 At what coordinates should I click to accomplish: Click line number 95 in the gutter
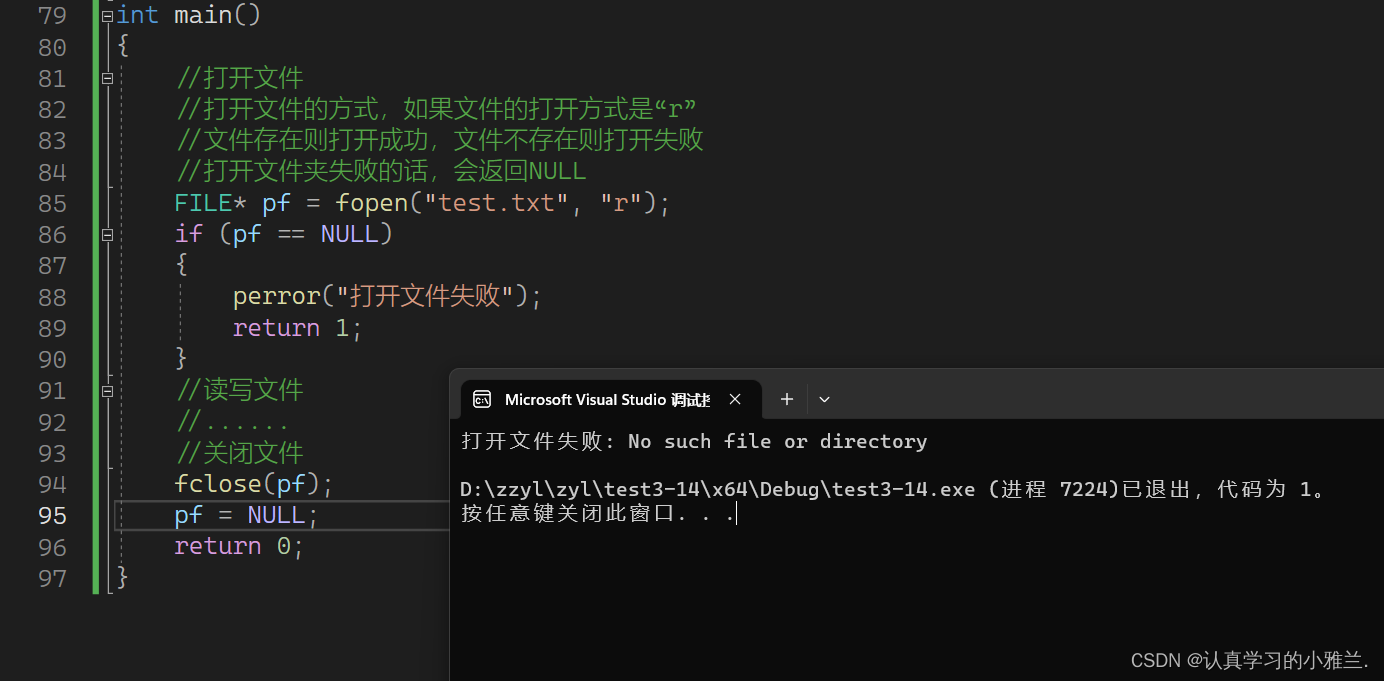[52, 515]
